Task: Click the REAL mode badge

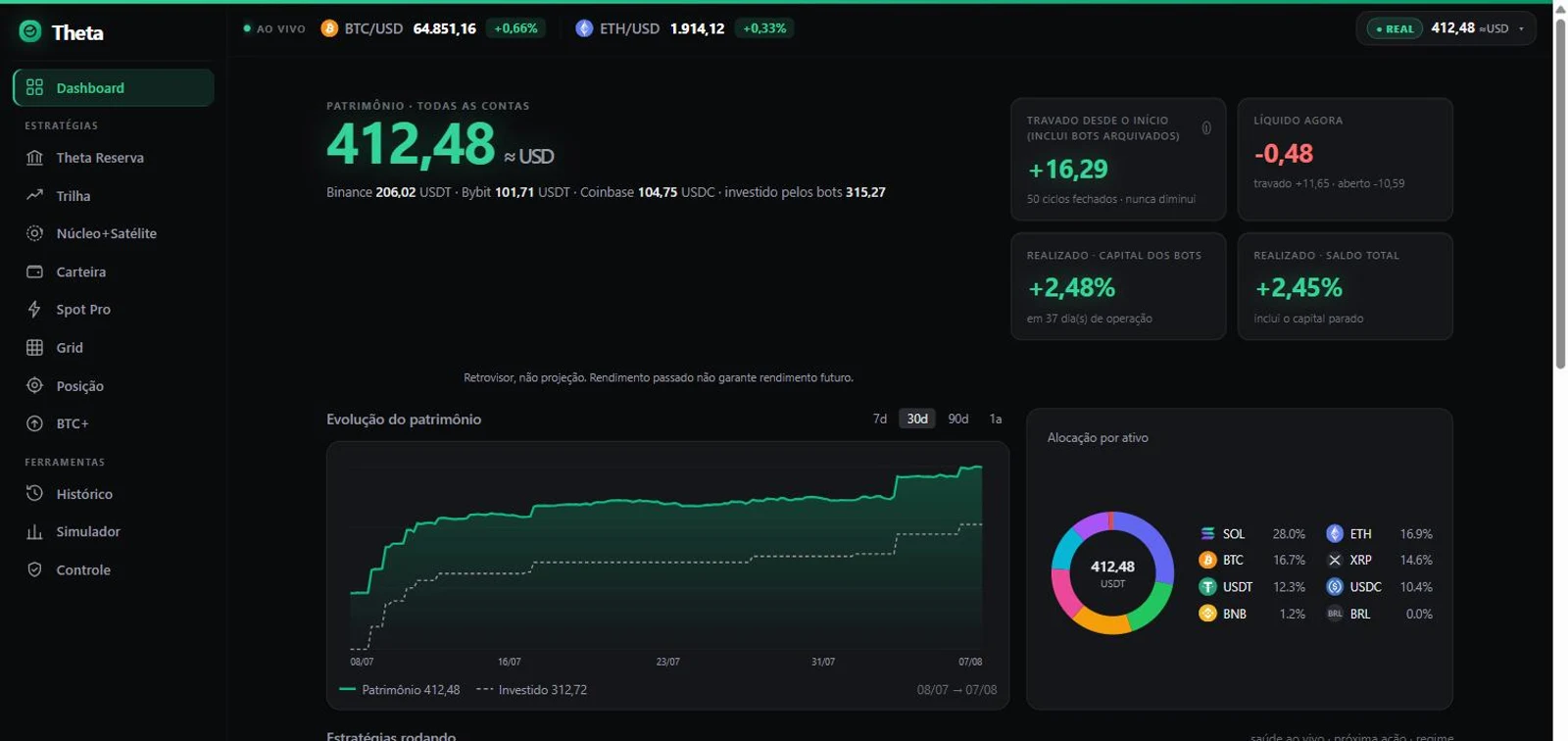Action: click(x=1395, y=28)
